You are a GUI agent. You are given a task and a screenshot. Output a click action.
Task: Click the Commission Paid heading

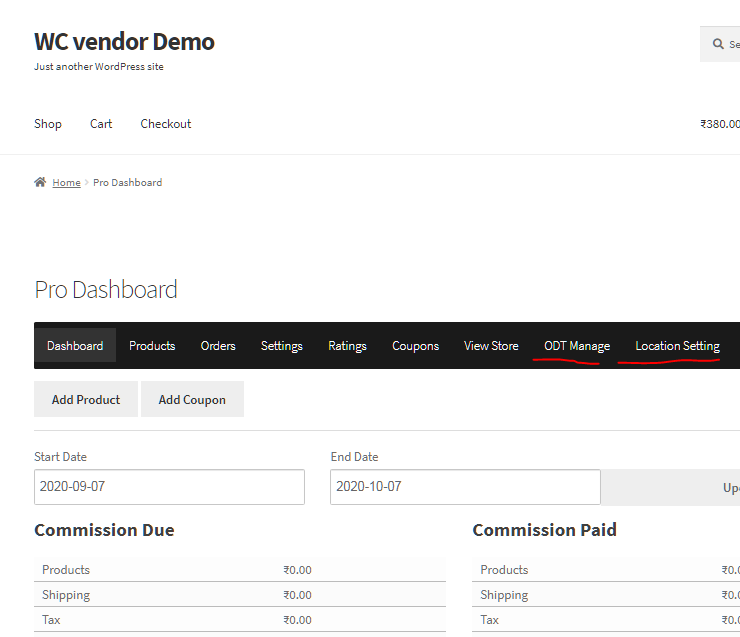click(545, 530)
